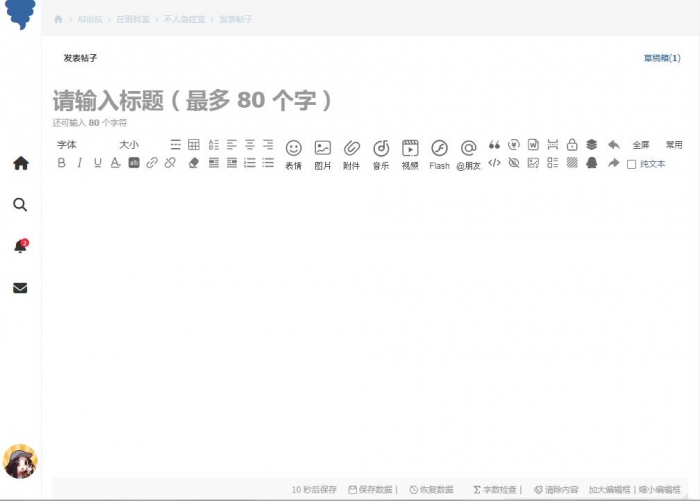700x501 pixels.
Task: Center align the text
Action: click(250, 144)
